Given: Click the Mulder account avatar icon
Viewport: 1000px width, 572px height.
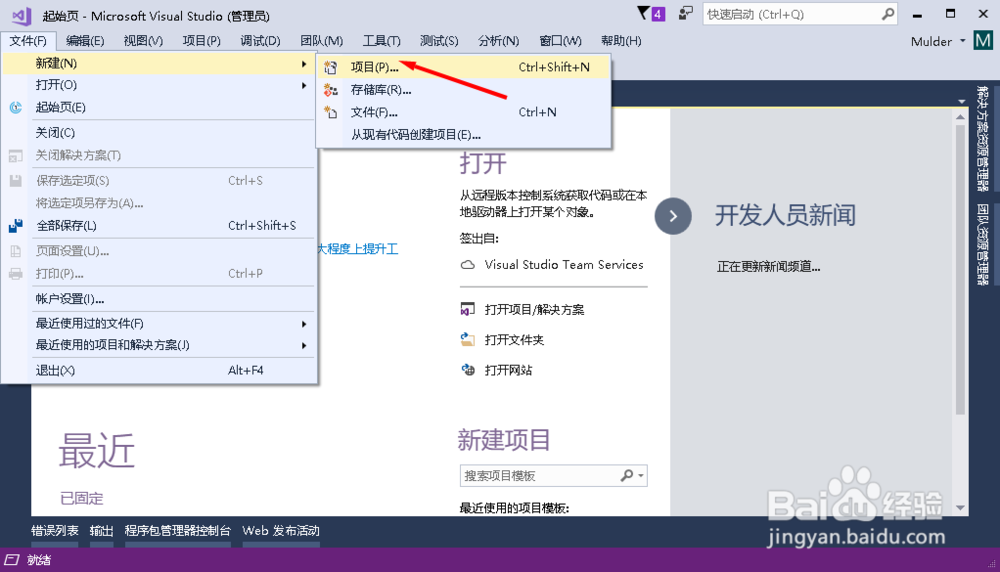Looking at the screenshot, I should pyautogui.click(x=983, y=41).
